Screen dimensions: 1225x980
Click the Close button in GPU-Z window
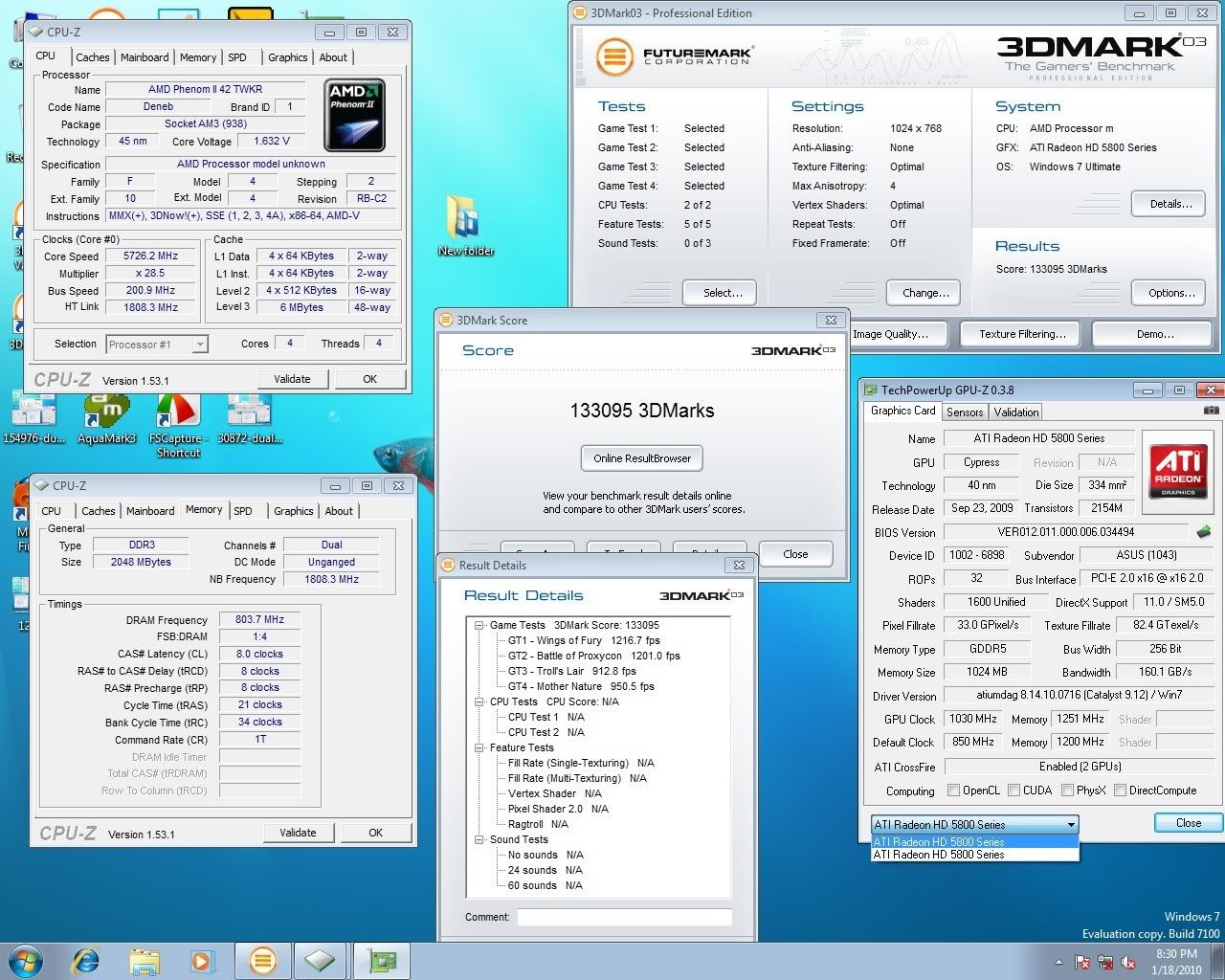pyautogui.click(x=1188, y=823)
